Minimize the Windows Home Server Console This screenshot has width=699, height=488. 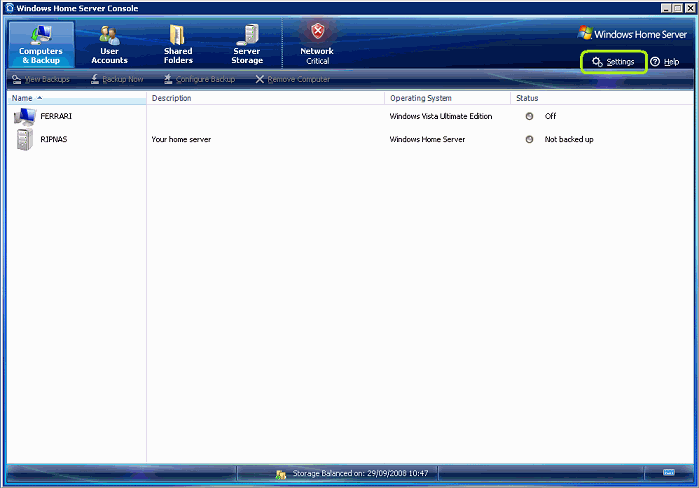(x=666, y=8)
